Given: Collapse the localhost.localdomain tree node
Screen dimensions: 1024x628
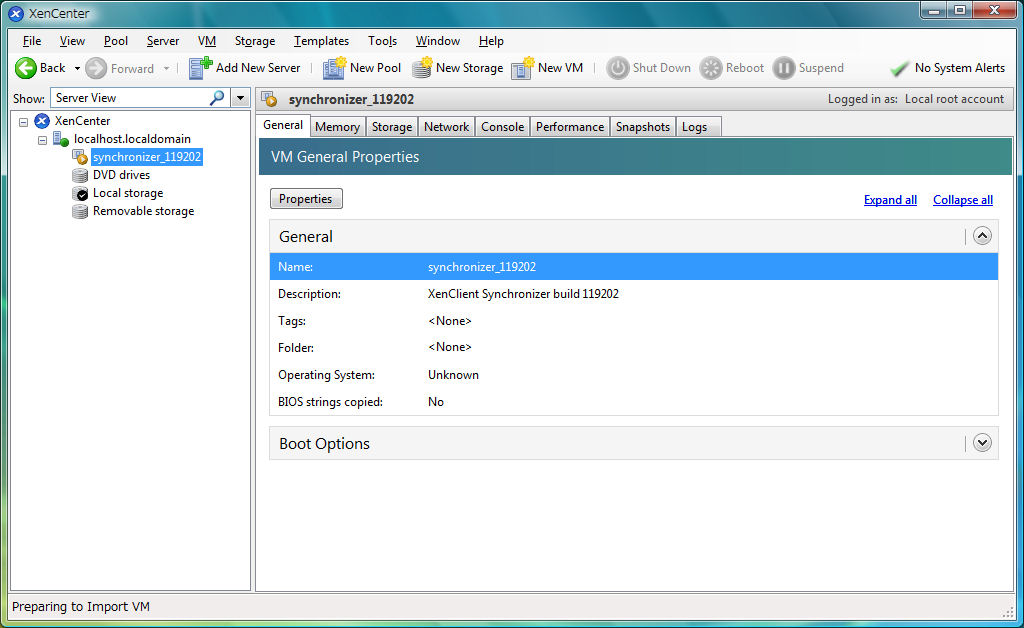Looking at the screenshot, I should pyautogui.click(x=43, y=139).
